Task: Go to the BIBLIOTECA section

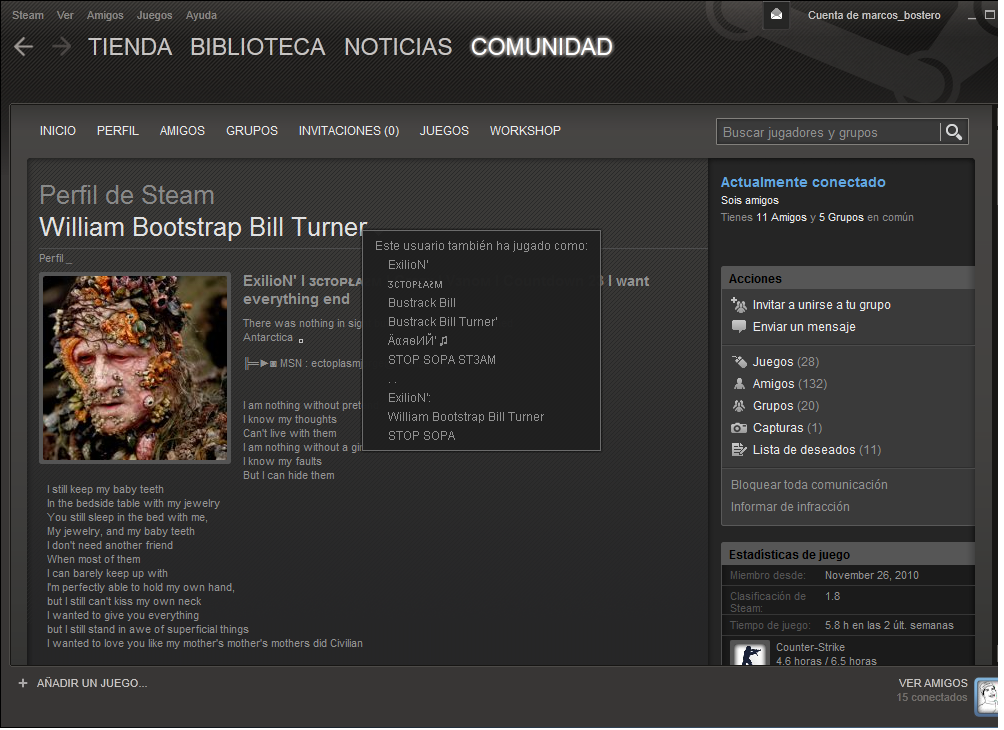Action: [257, 47]
